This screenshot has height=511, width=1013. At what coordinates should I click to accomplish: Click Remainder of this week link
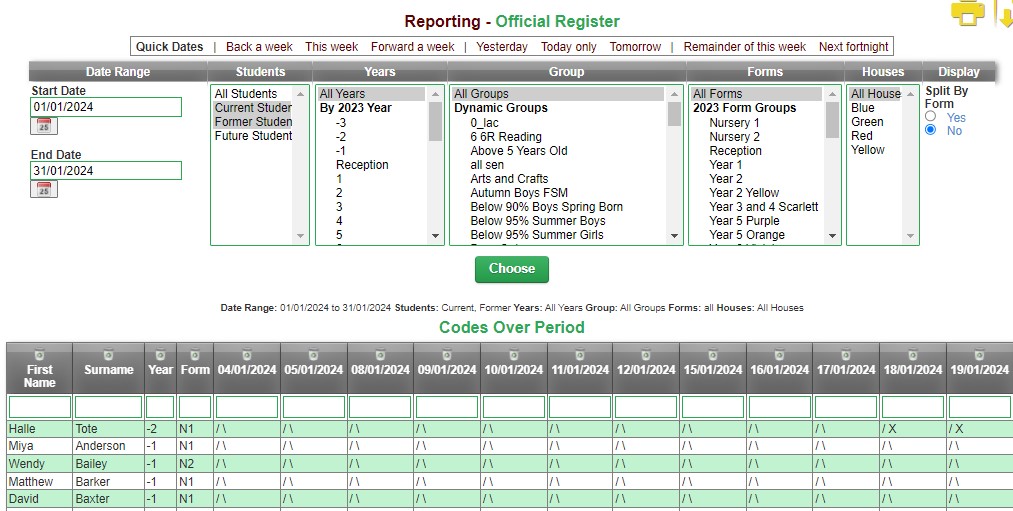point(744,47)
